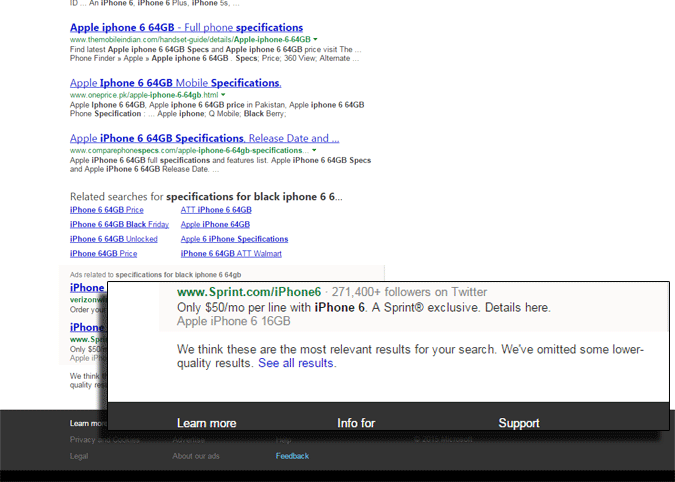Click related search 'iPhone 6 64GB Black Friday'
This screenshot has height=482, width=675.
(120, 225)
